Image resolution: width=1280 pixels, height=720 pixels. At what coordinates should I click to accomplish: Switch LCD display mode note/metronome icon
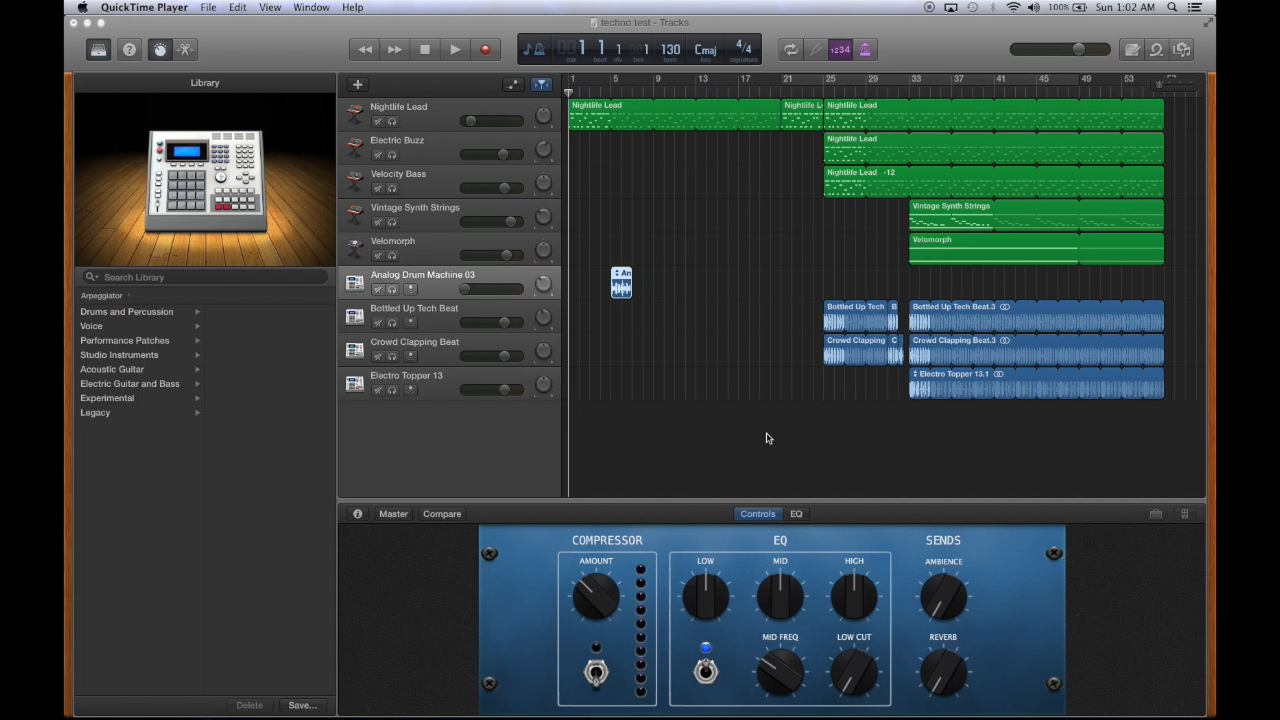click(534, 49)
